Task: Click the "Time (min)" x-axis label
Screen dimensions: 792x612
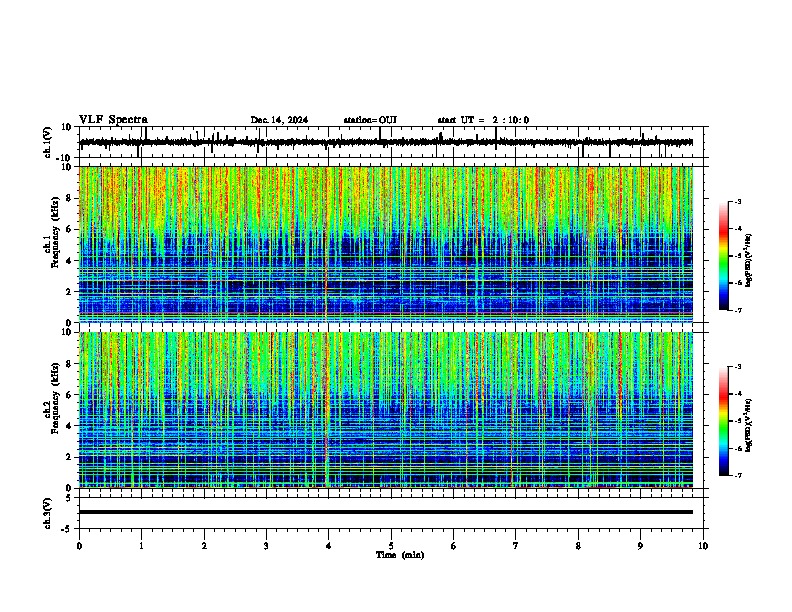Action: [x=400, y=555]
